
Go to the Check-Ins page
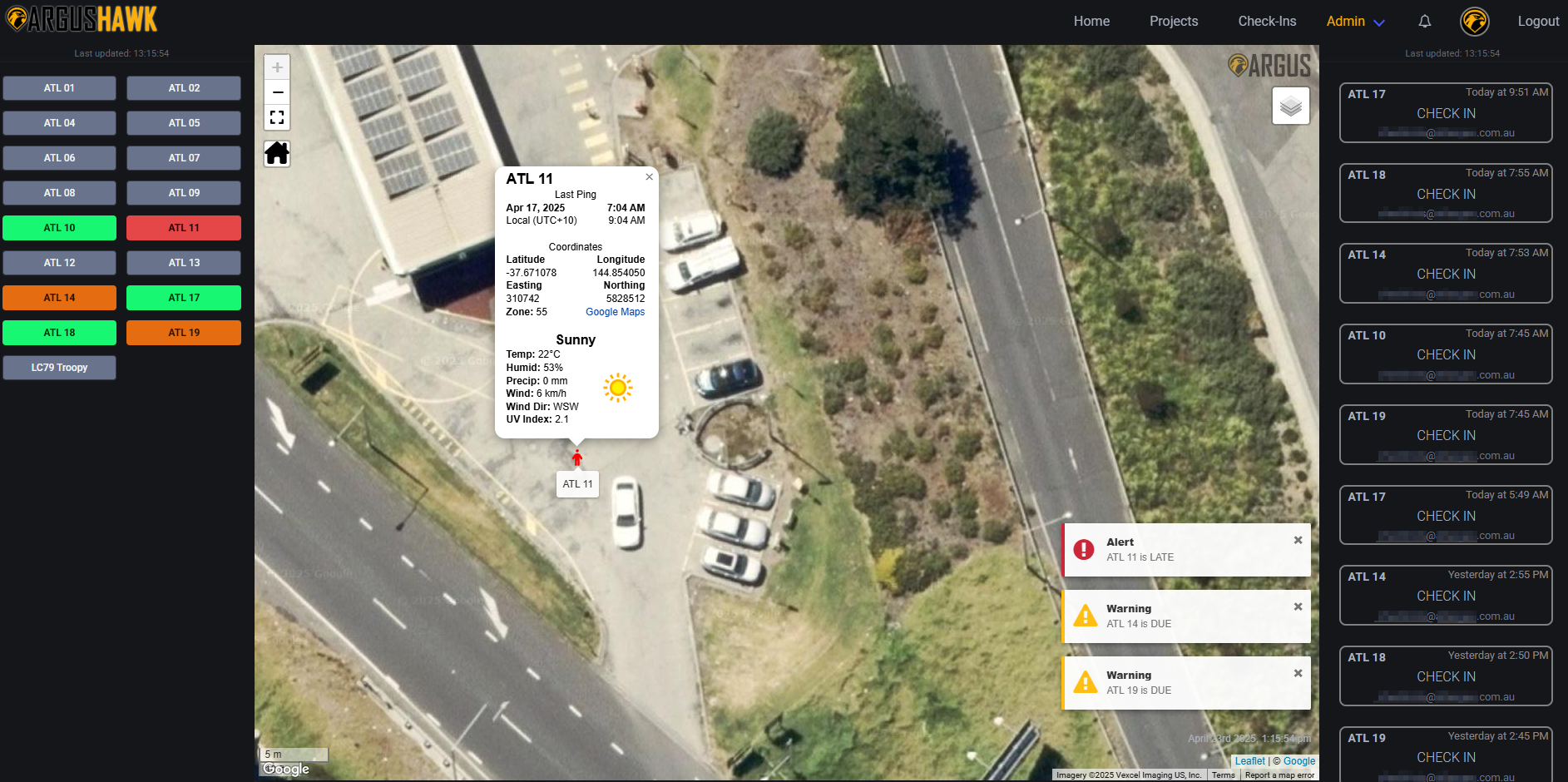(x=1266, y=22)
